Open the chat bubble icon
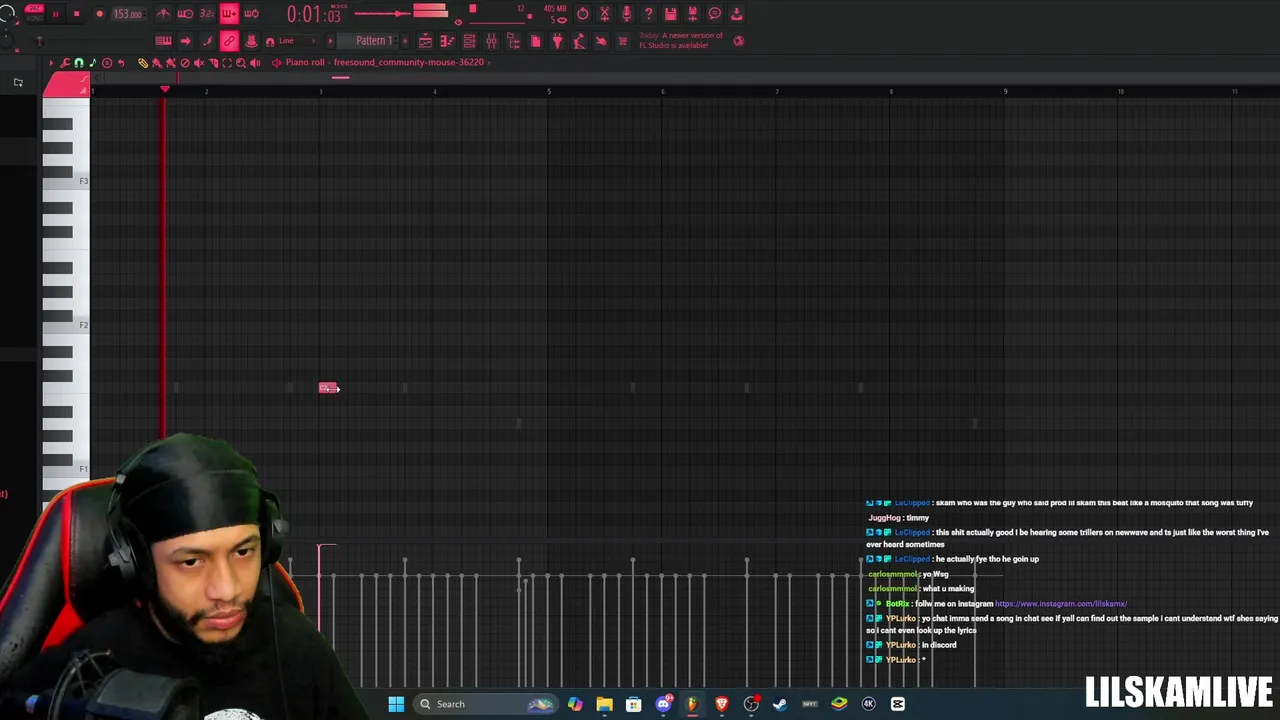Image resolution: width=1280 pixels, height=720 pixels. click(714, 14)
